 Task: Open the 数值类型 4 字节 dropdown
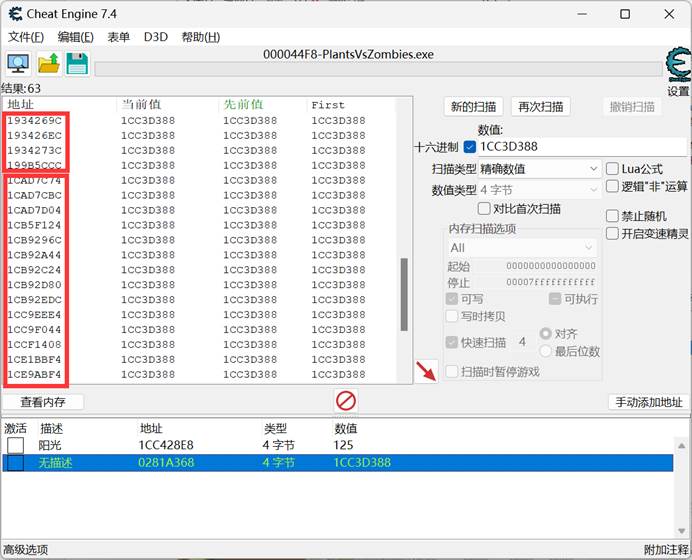(x=539, y=190)
